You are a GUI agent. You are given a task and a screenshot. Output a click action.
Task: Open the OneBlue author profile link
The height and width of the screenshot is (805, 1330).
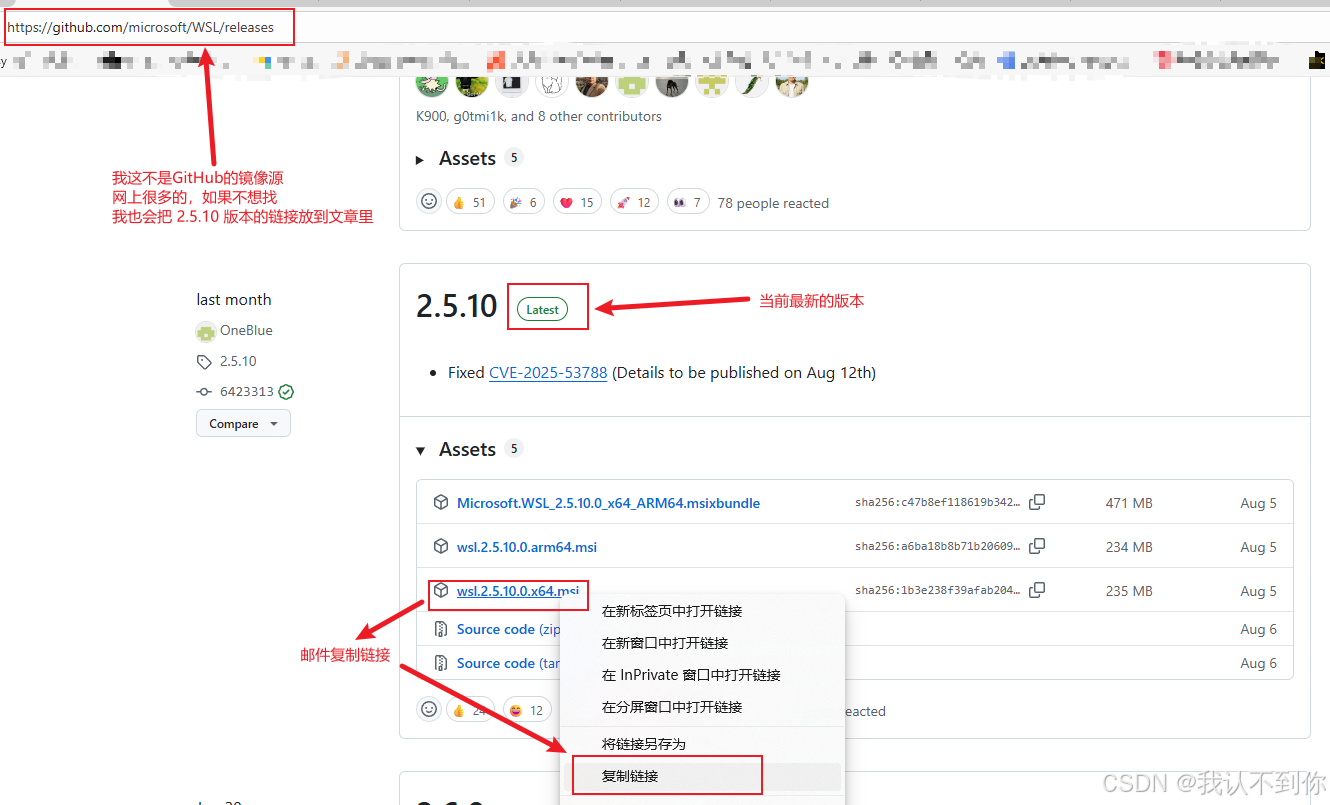coord(246,331)
